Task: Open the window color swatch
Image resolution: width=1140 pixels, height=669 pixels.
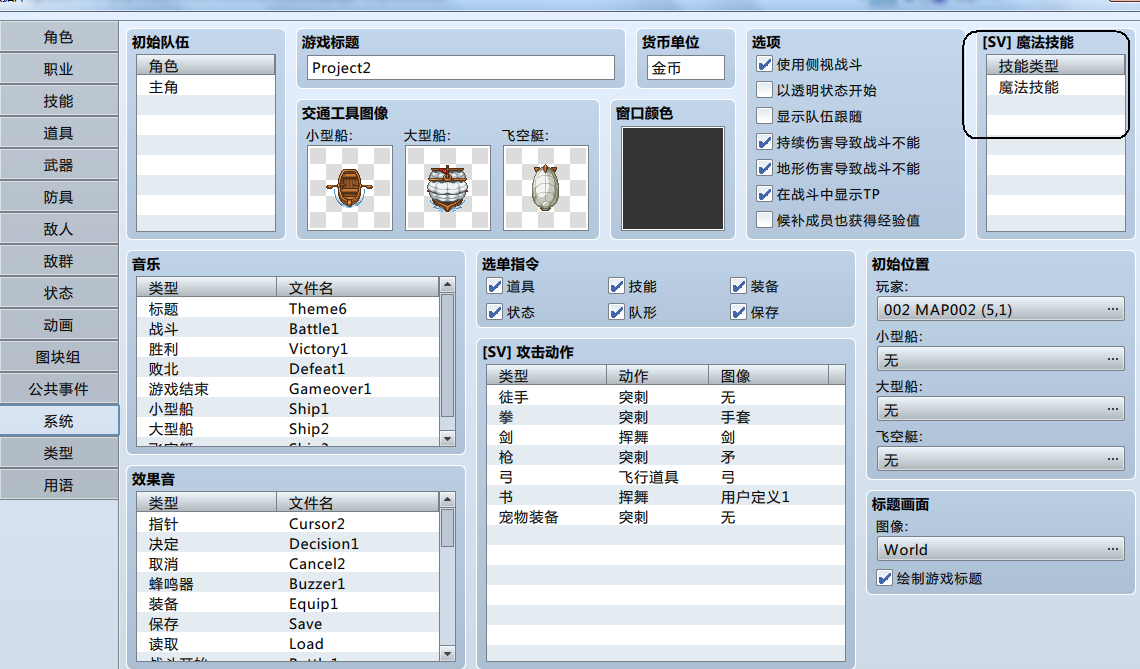Action: (x=673, y=178)
